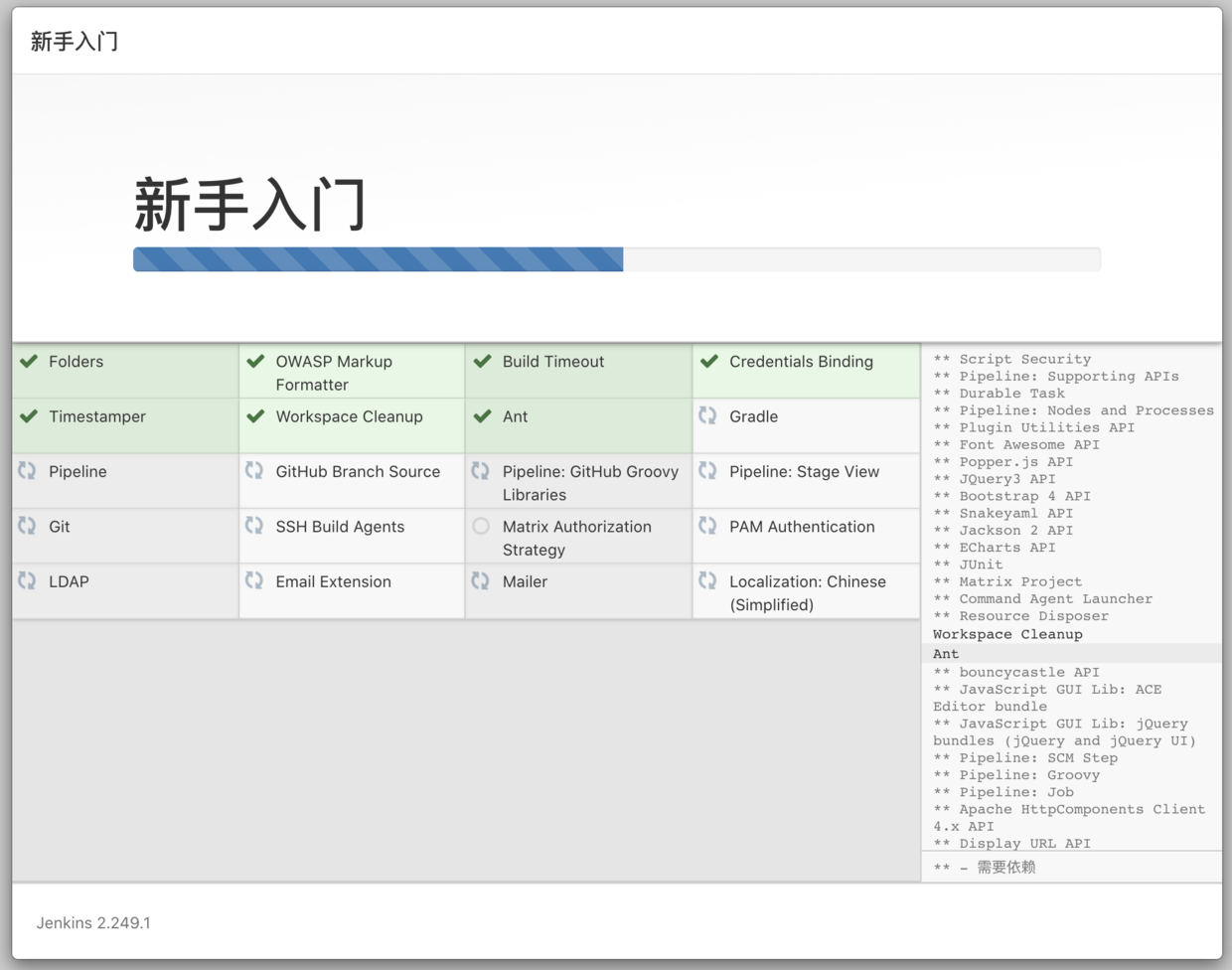Click the checkmark icon for Build Timeout
1232x970 pixels.
tap(482, 361)
